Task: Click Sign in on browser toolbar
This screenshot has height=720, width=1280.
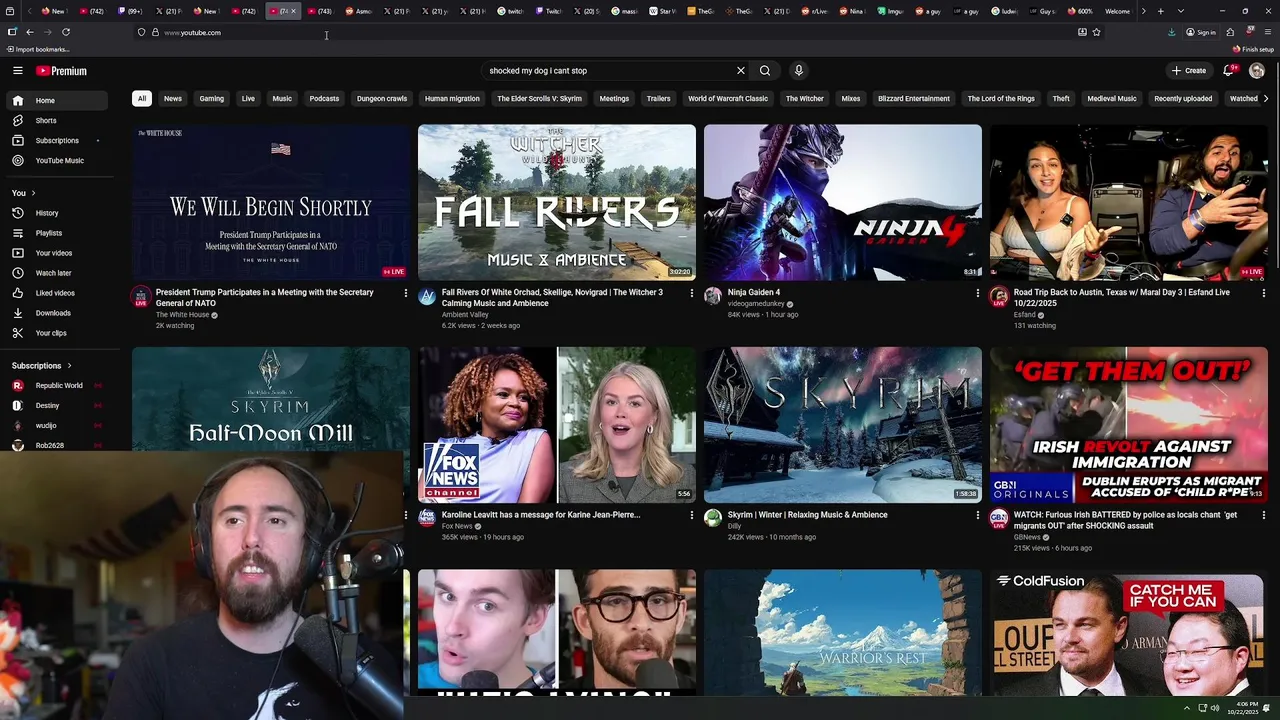Action: click(1201, 32)
